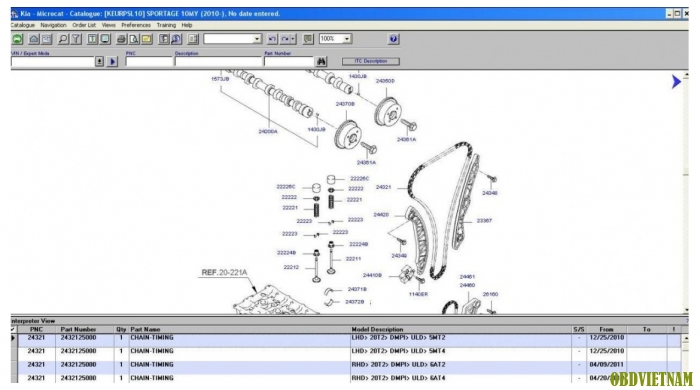
Task: Click into the Part Number input field
Action: pyautogui.click(x=289, y=62)
